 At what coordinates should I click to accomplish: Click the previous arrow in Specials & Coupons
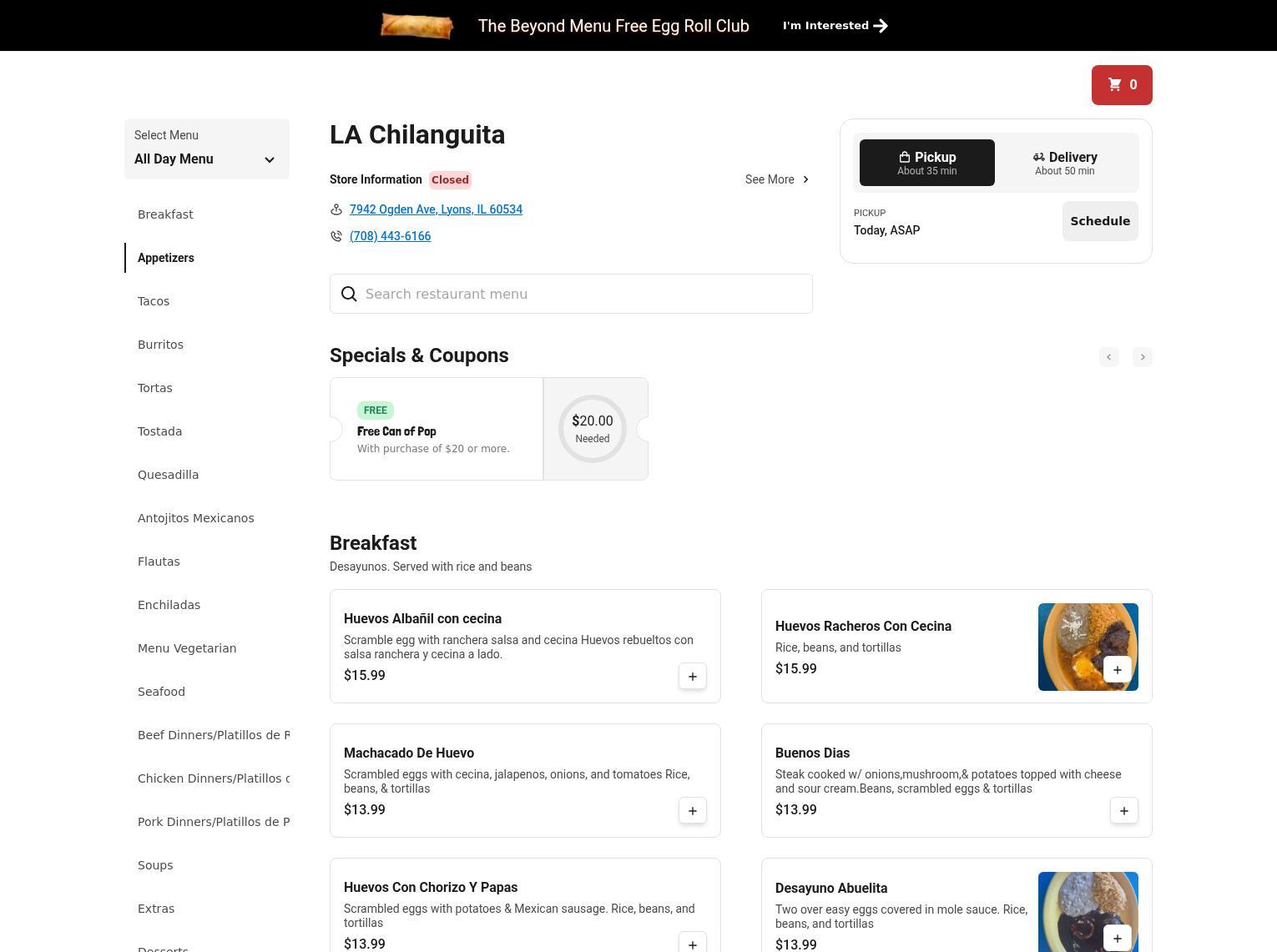pyautogui.click(x=1108, y=357)
